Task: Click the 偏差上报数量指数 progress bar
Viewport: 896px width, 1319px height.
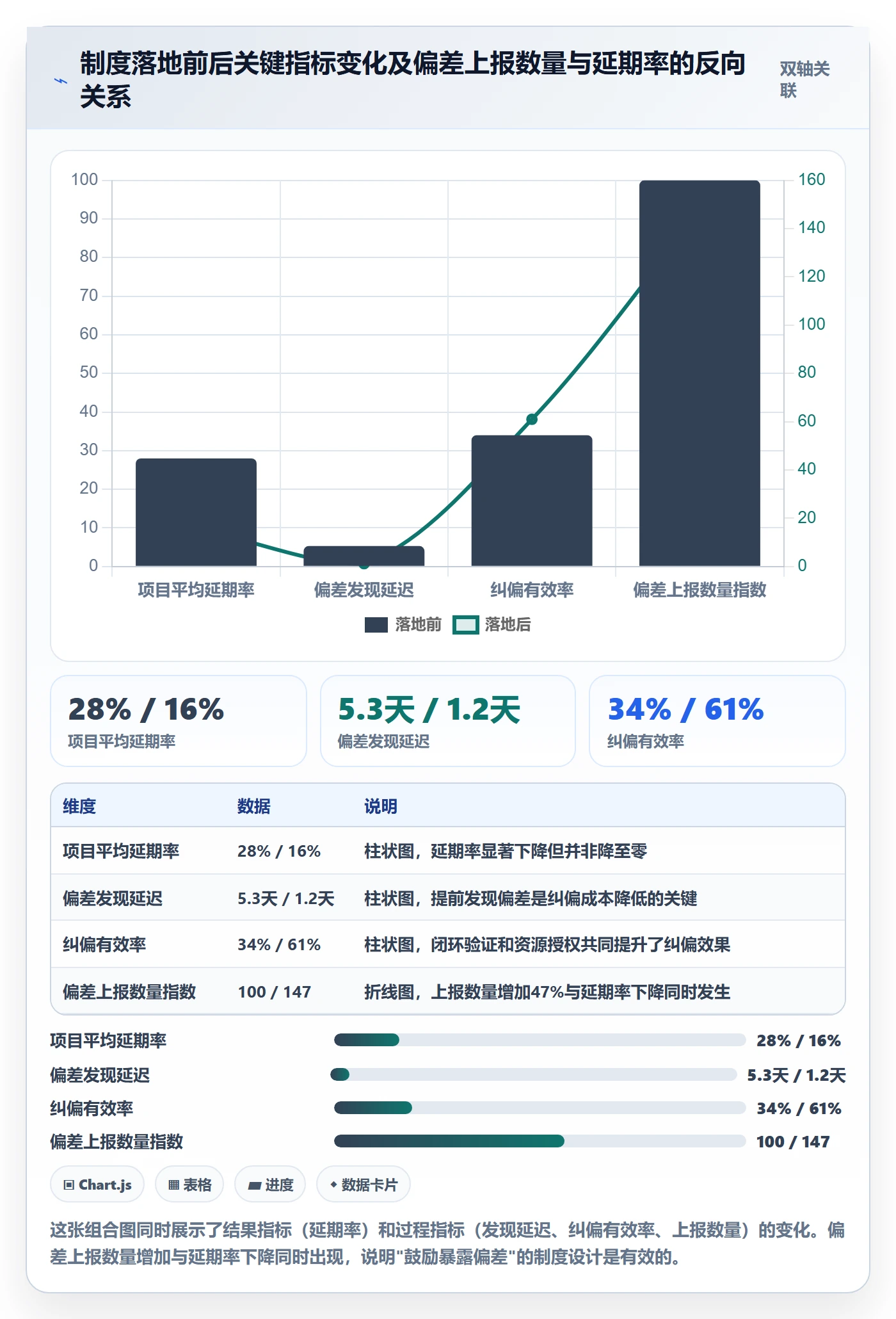Action: (x=540, y=1141)
